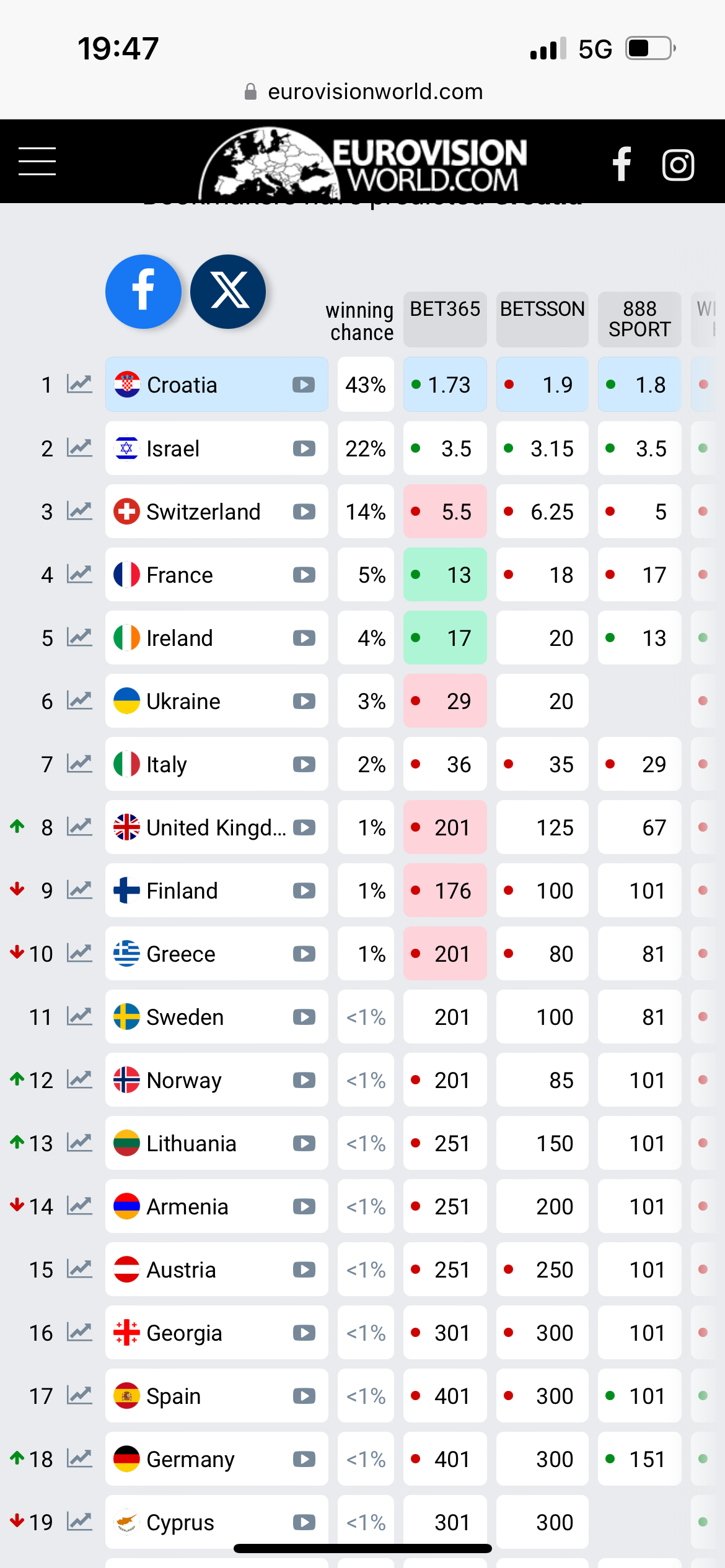View Finland's odds history graph
Viewport: 725px width, 1568px height.
pyautogui.click(x=80, y=891)
